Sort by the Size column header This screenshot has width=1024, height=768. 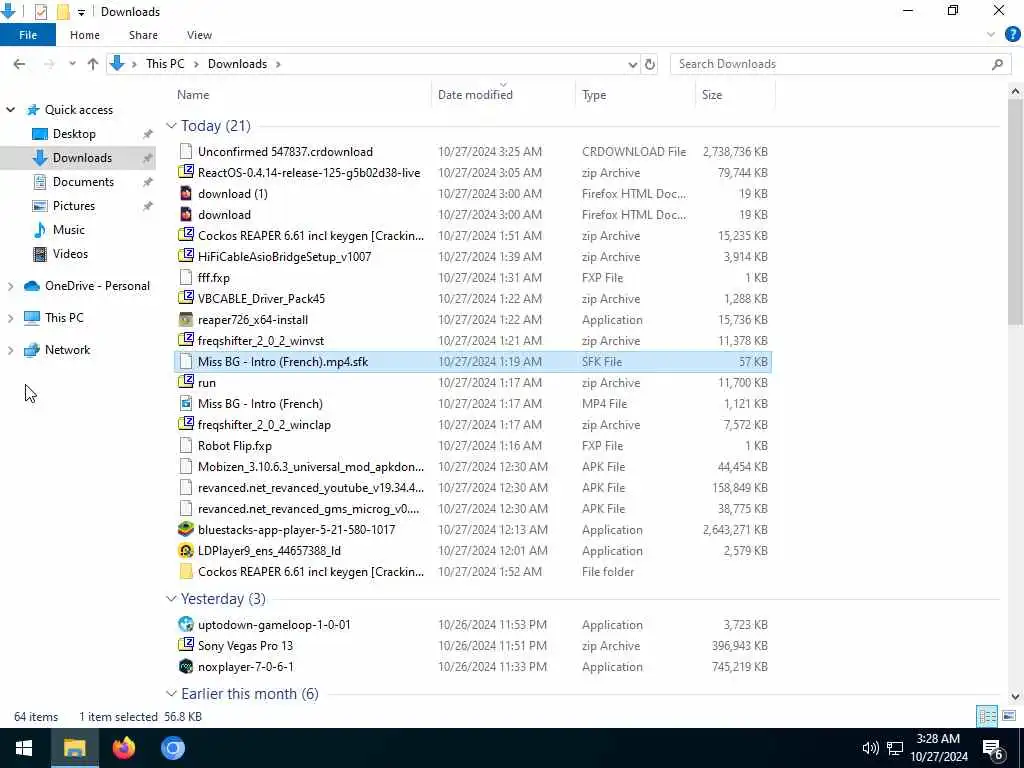coord(735,95)
